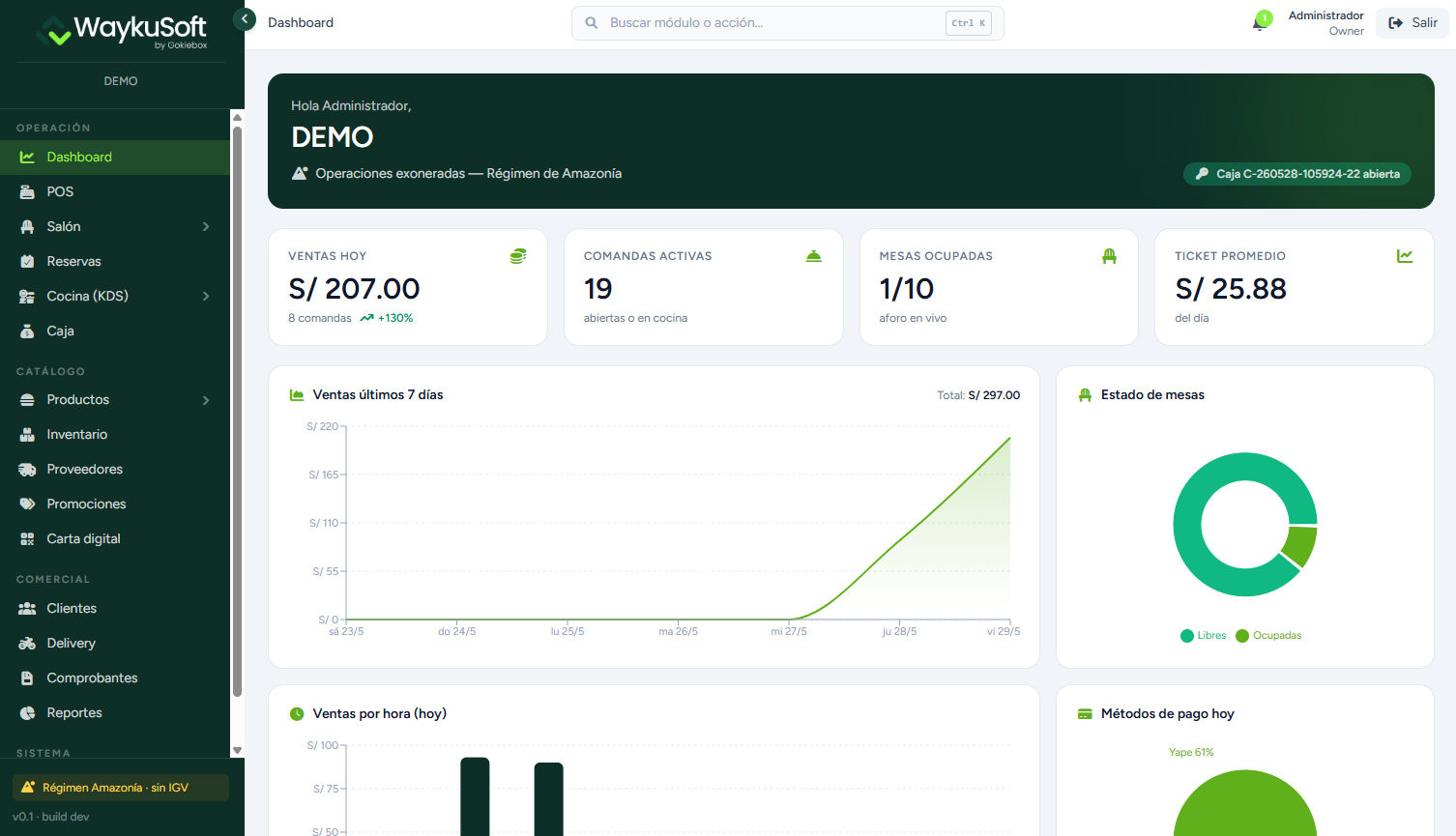Image resolution: width=1456 pixels, height=836 pixels.
Task: Open the Delivery section
Action: (x=115, y=644)
